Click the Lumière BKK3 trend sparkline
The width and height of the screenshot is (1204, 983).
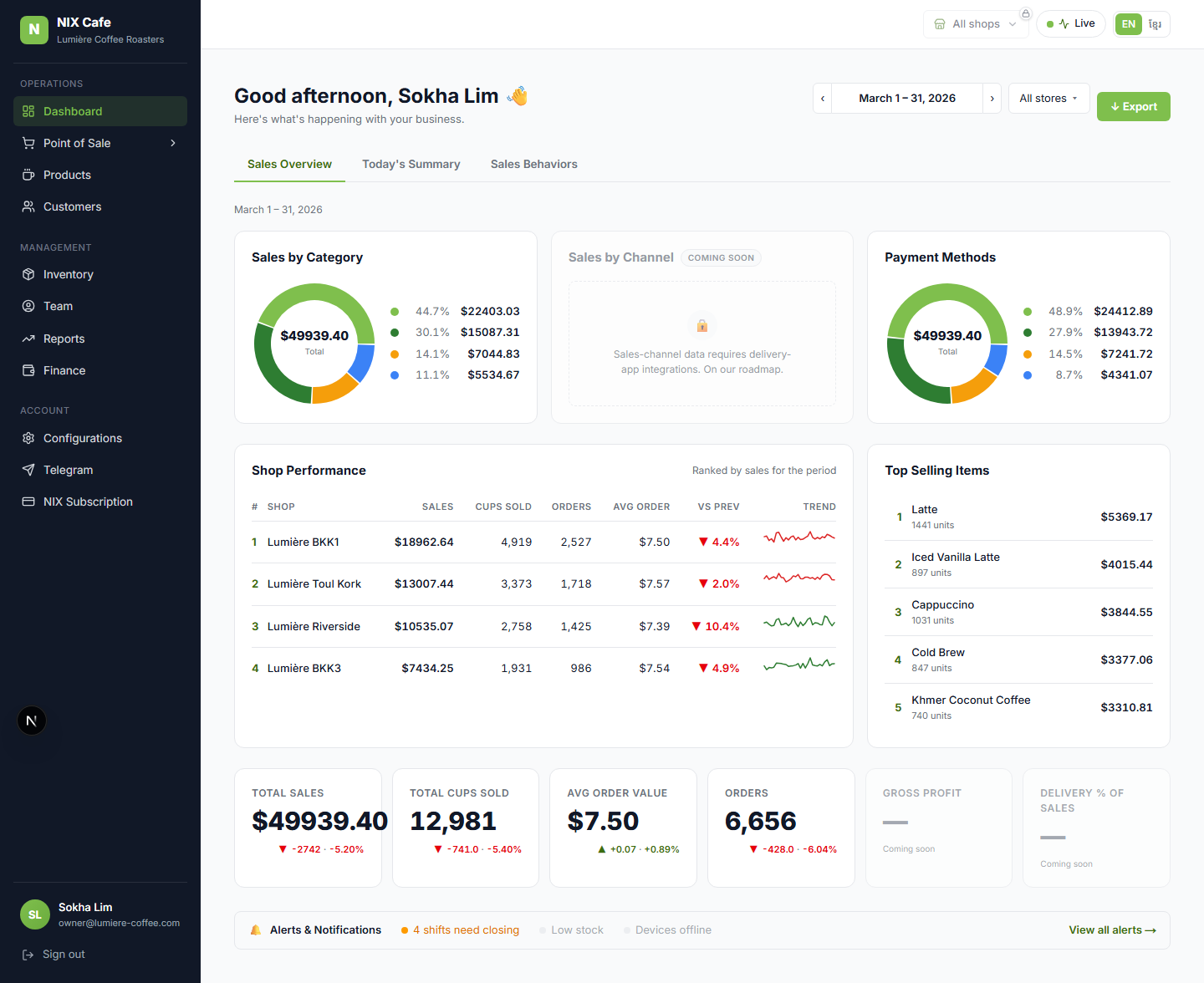click(x=799, y=665)
